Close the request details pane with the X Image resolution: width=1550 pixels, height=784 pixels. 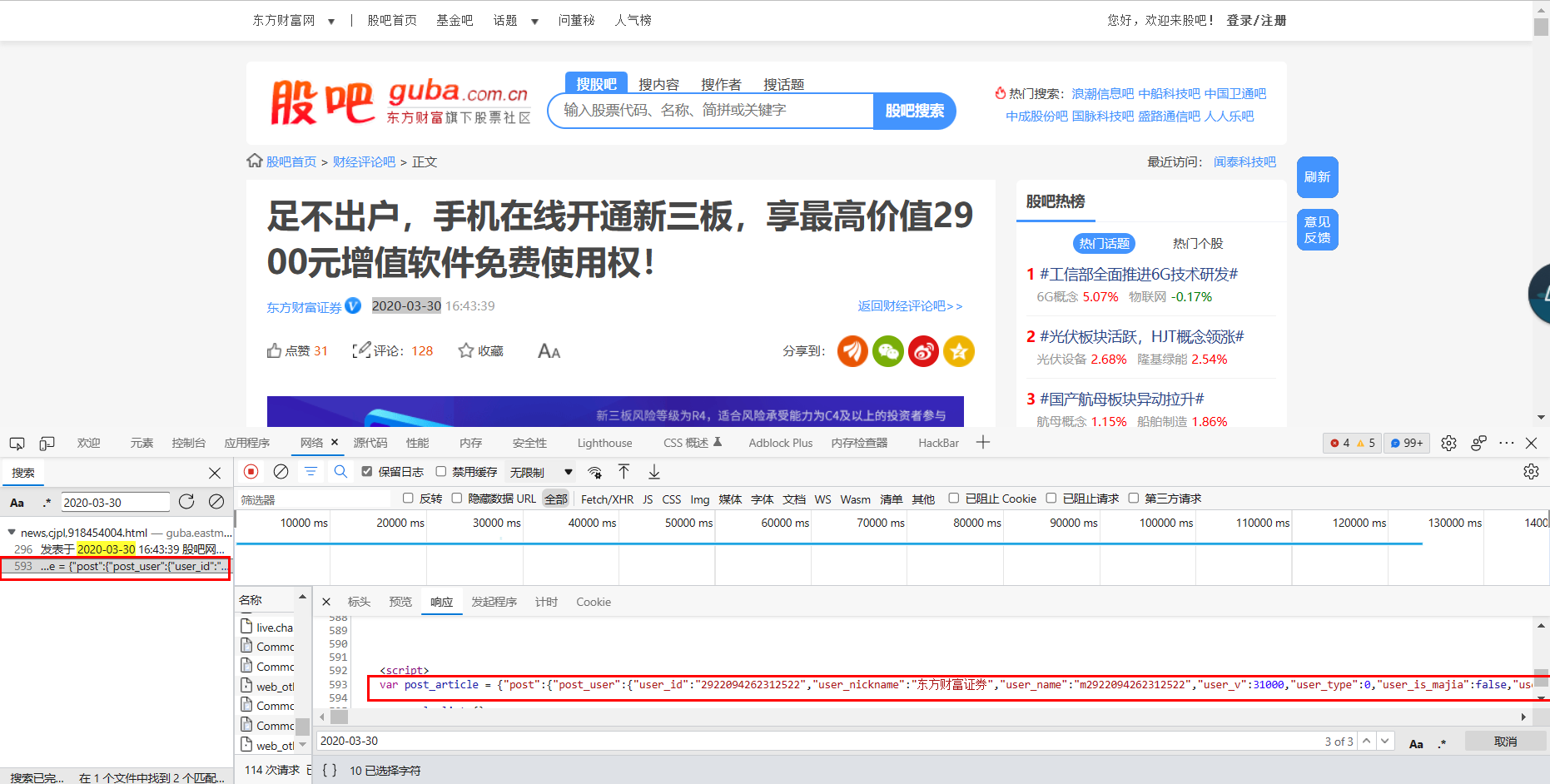[x=326, y=602]
